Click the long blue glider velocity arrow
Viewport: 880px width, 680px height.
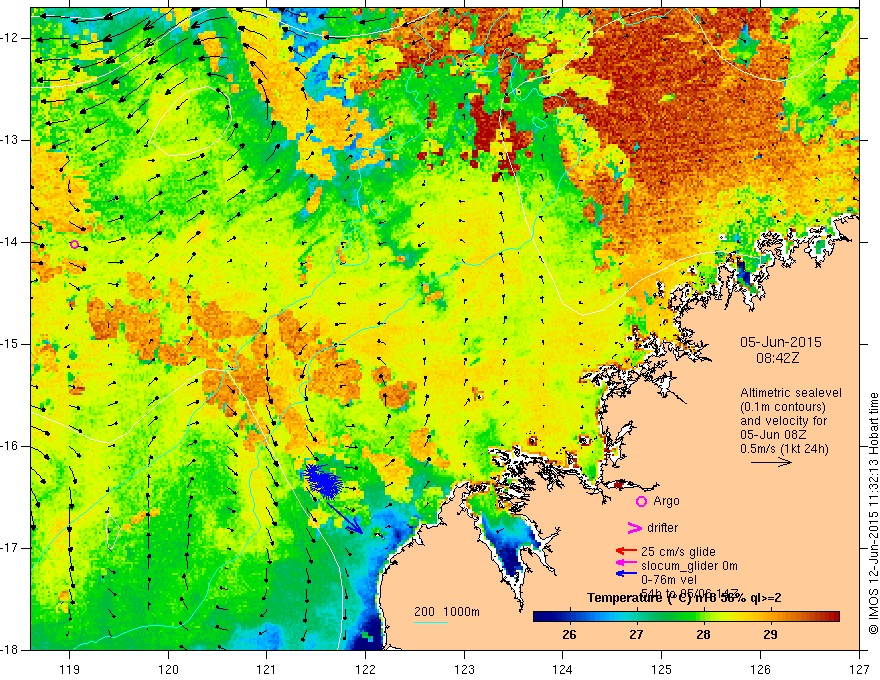click(x=345, y=517)
